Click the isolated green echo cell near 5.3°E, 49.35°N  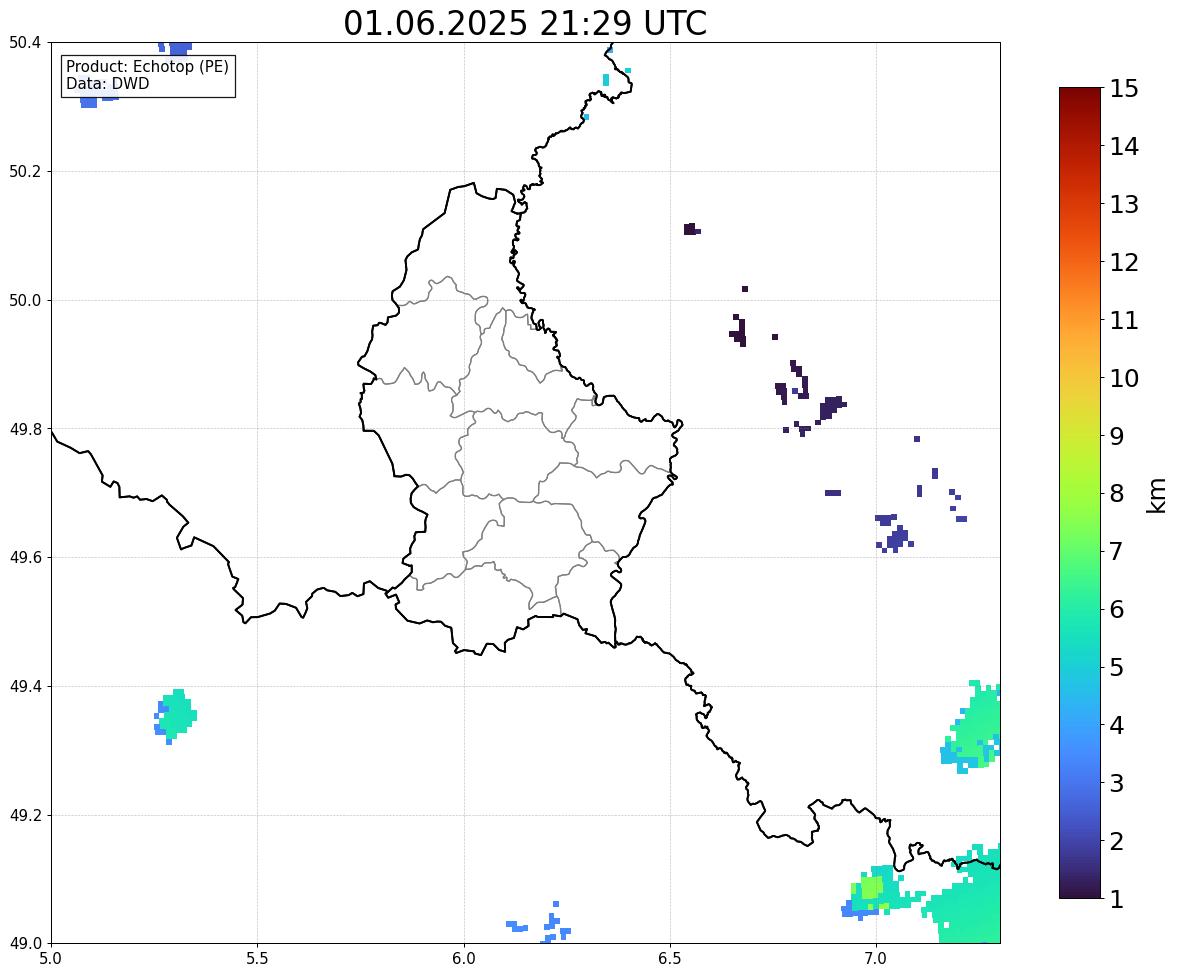pos(176,715)
